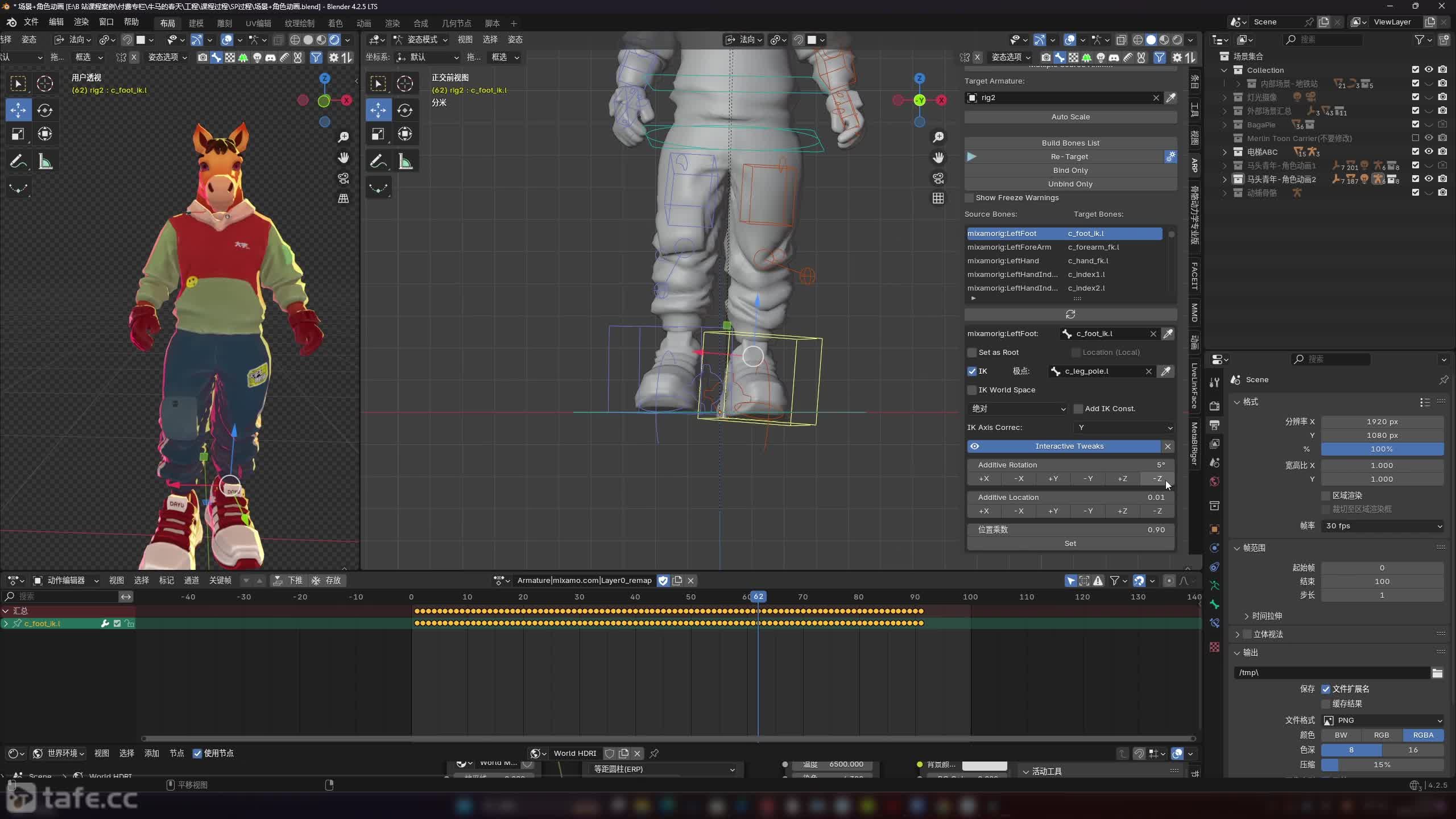Switch to the UV编辑 workspace tab
The height and width of the screenshot is (819, 1456).
pyautogui.click(x=258, y=23)
